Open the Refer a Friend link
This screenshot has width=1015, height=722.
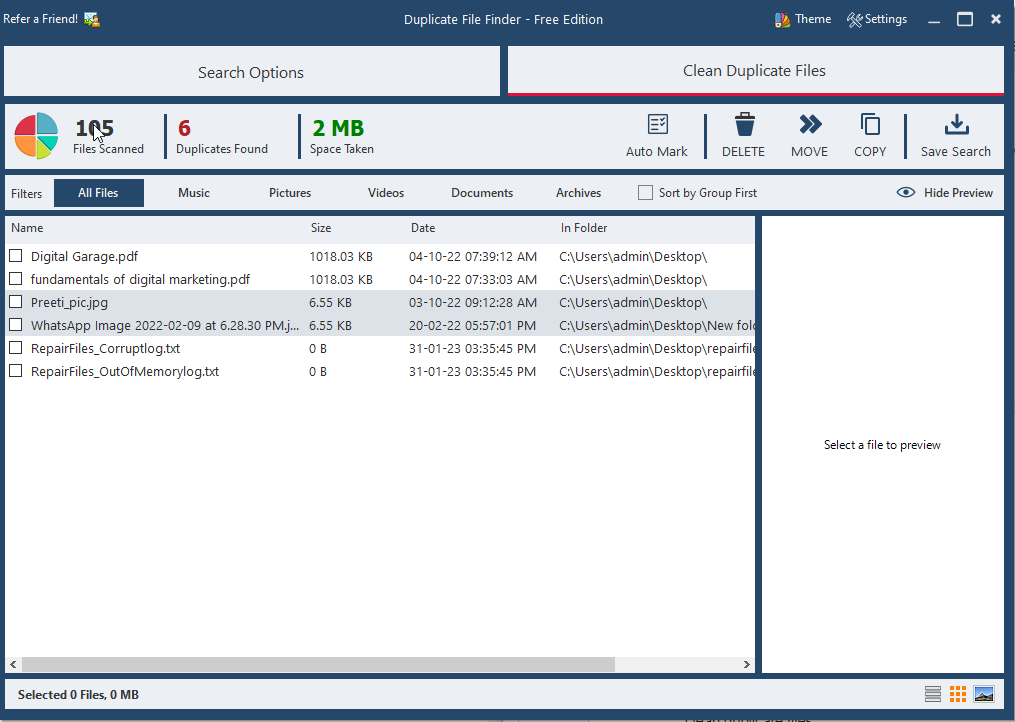(43, 17)
